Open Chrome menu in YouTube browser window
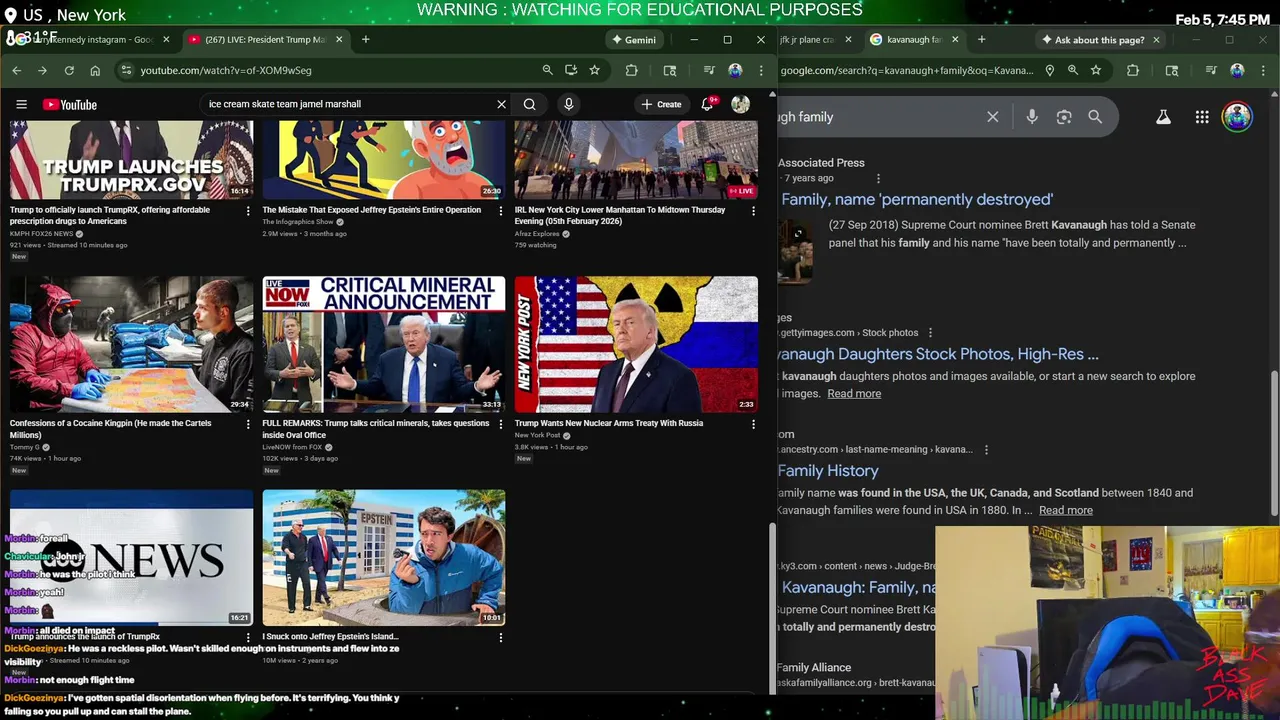 (x=761, y=70)
